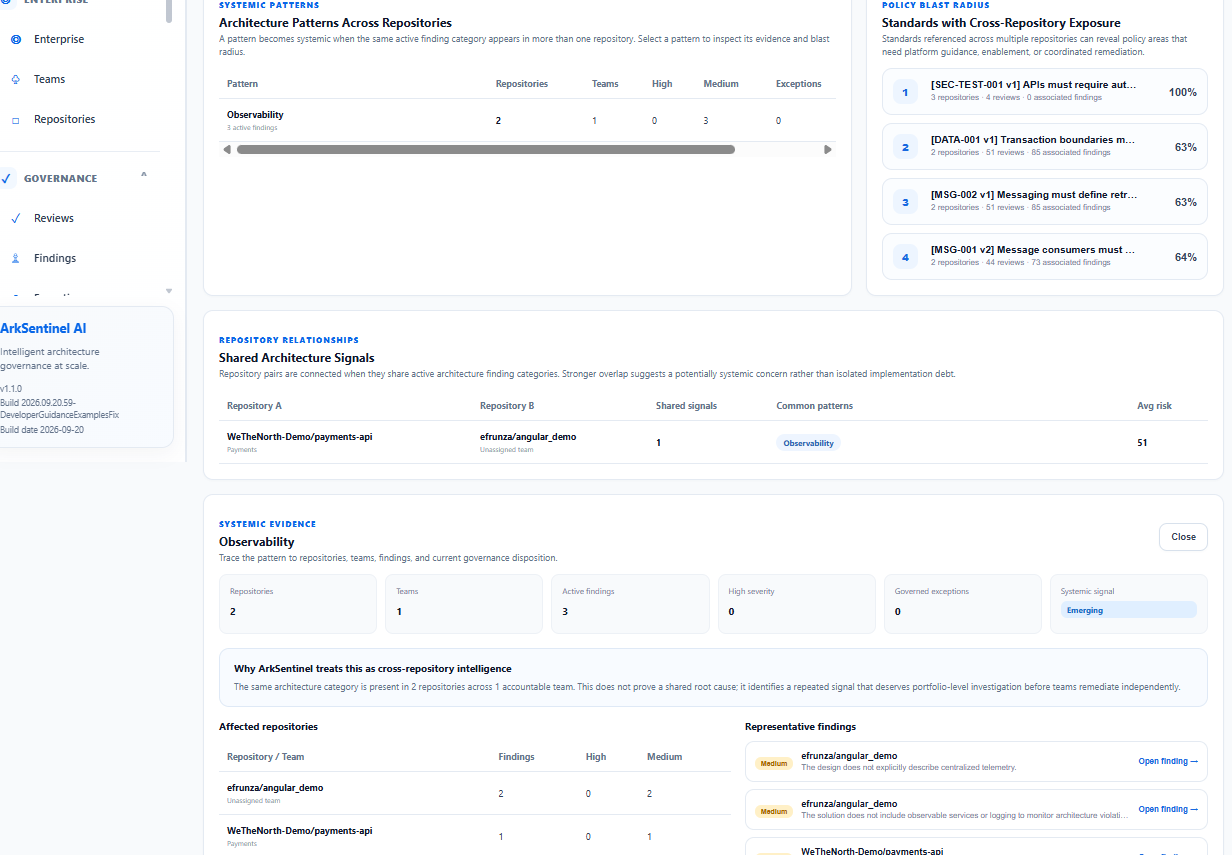The image size is (1232, 855).
Task: Click the Medium badge on the observable services finding
Action: click(774, 811)
